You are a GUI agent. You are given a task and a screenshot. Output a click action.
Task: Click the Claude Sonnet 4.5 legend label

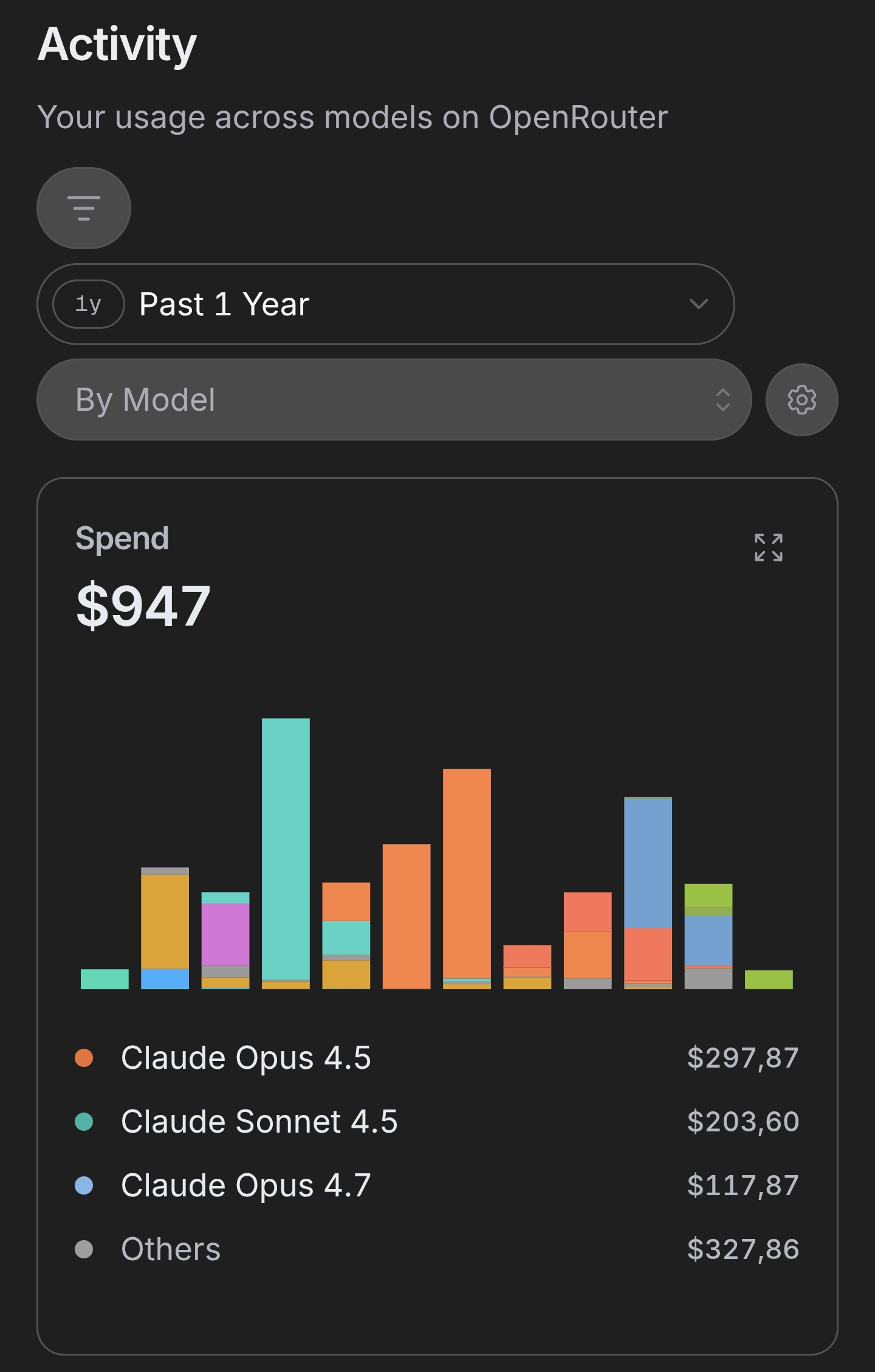[x=259, y=1122]
